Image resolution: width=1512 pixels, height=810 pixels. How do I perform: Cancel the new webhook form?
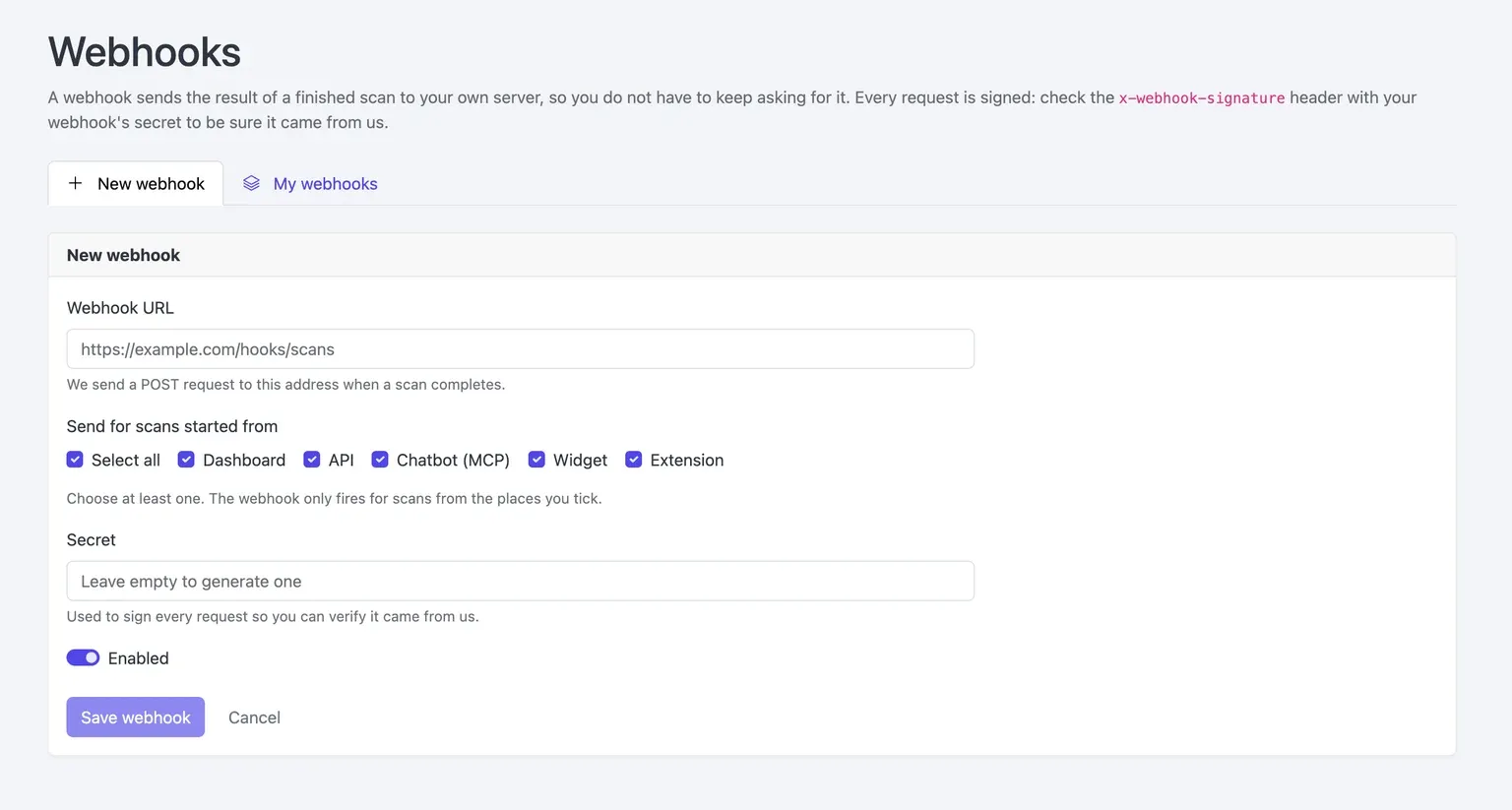254,717
